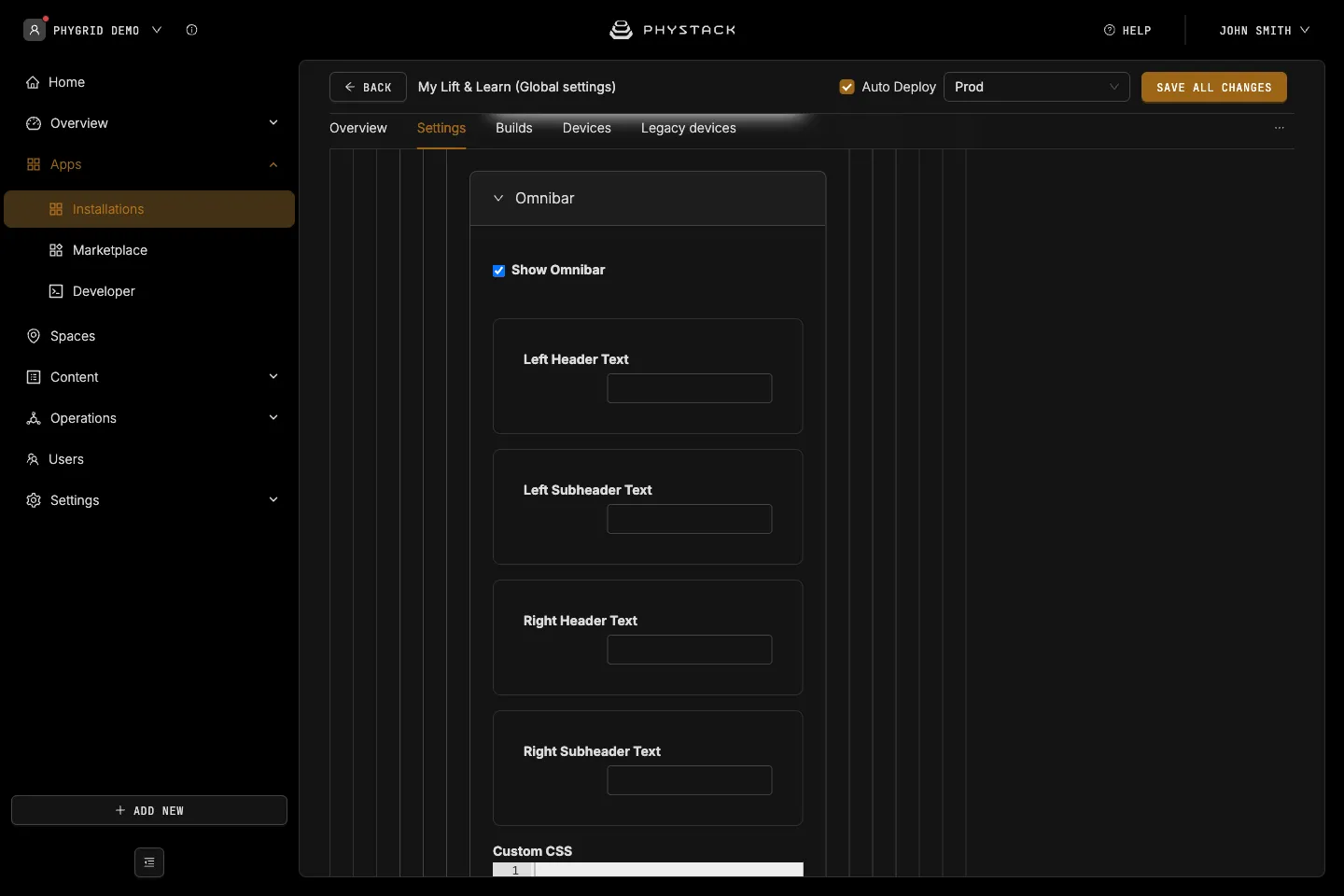Viewport: 1344px width, 896px height.
Task: Click the Add New button
Action: coord(149,810)
